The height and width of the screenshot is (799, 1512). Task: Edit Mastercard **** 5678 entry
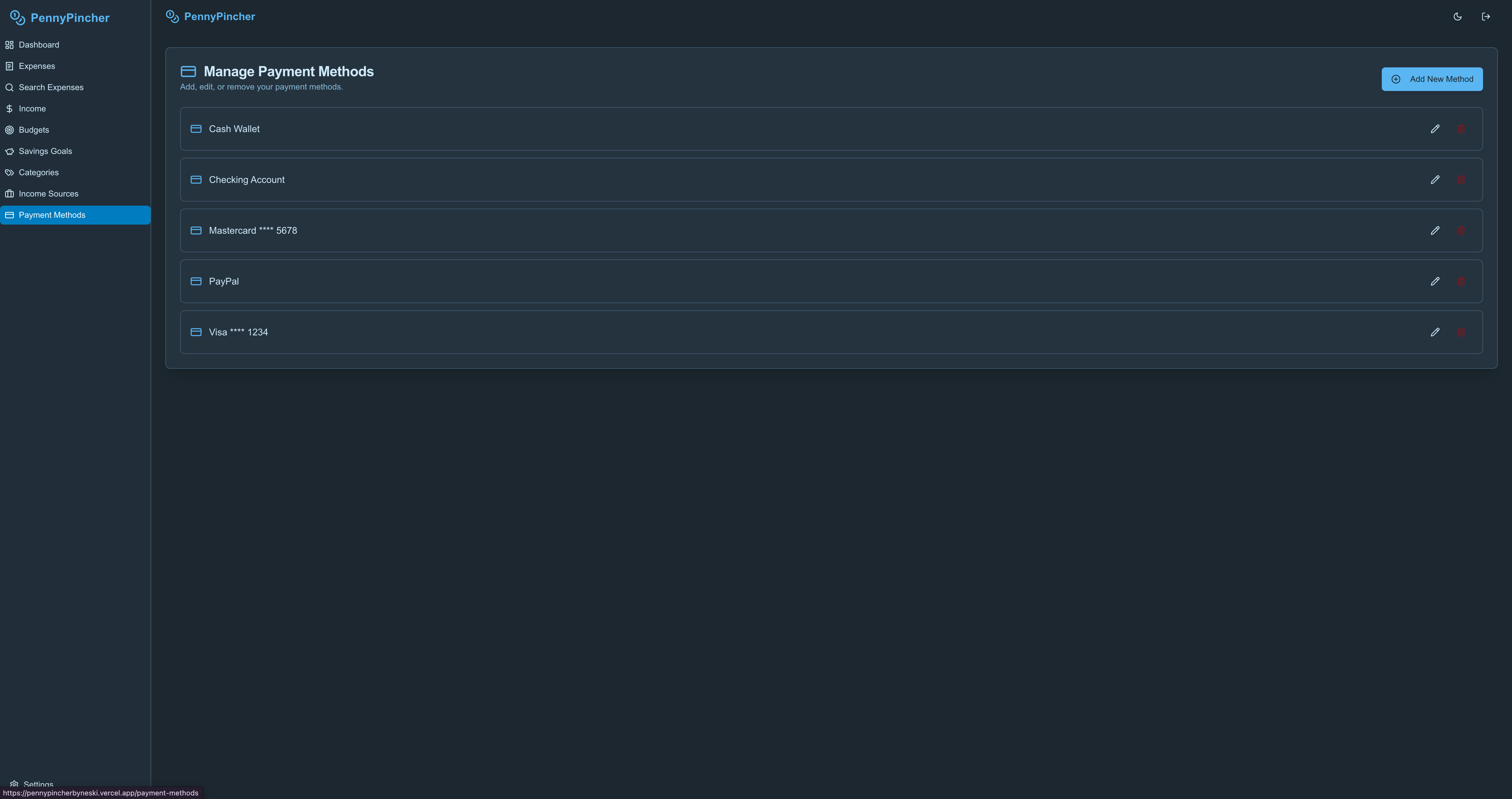tap(1435, 230)
